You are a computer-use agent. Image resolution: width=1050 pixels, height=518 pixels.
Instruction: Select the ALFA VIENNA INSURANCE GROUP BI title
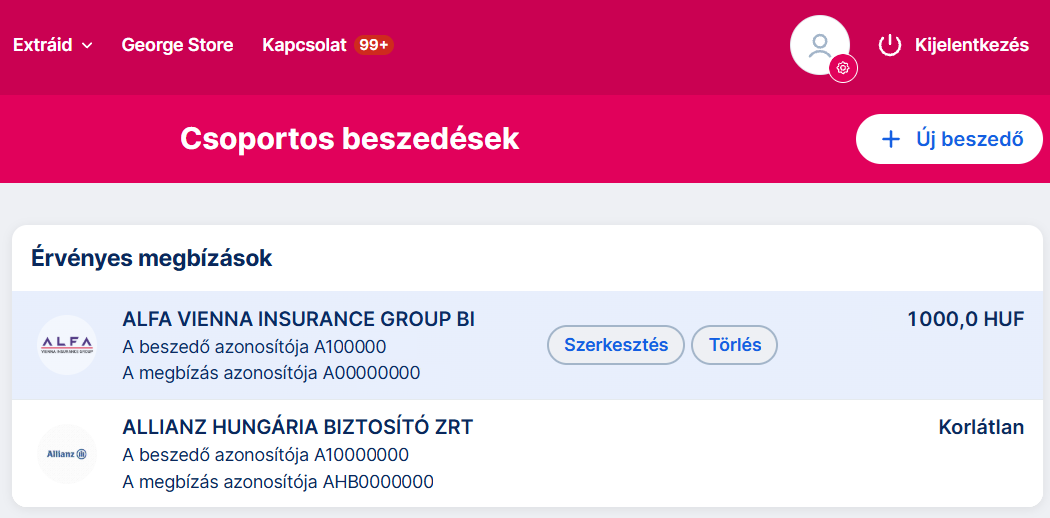click(298, 319)
